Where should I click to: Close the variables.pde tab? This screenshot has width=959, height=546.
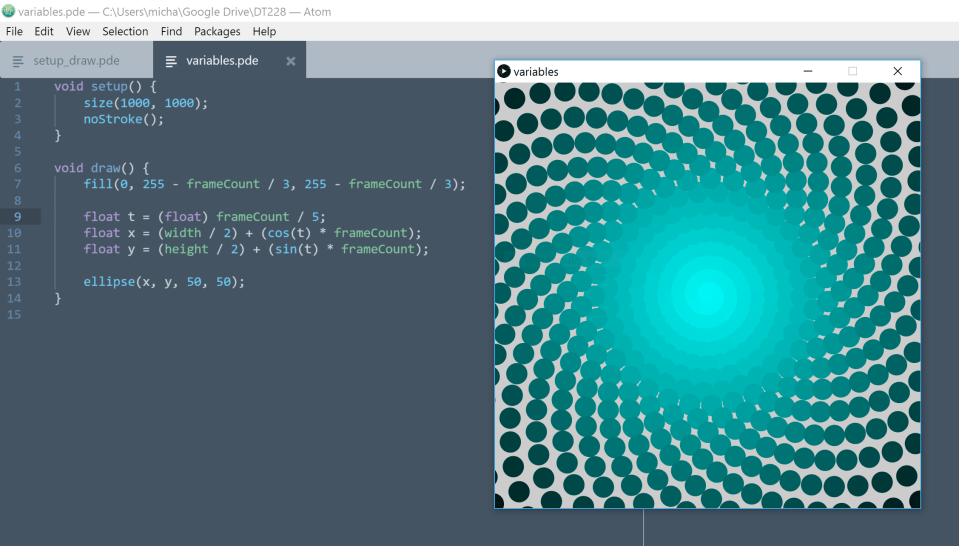coord(291,61)
